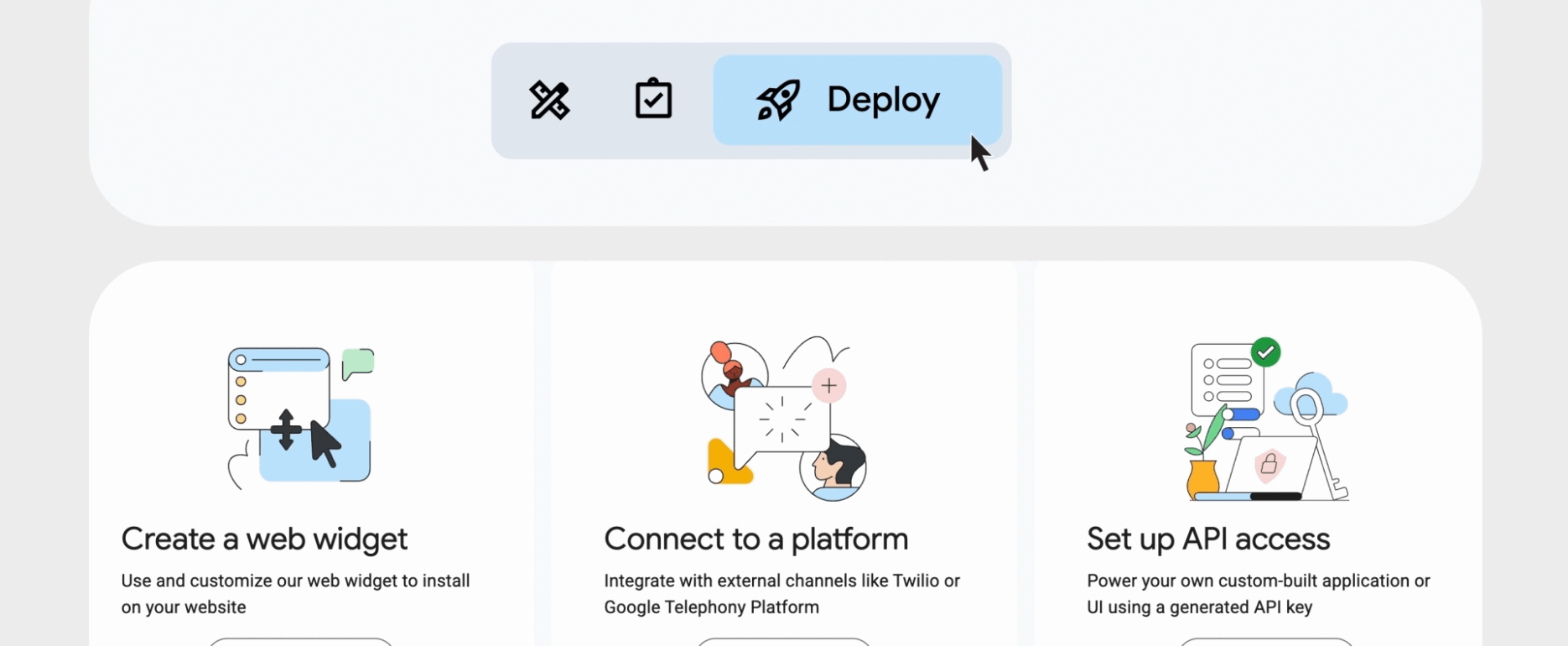Click the pencil and ruler design icon

[549, 101]
